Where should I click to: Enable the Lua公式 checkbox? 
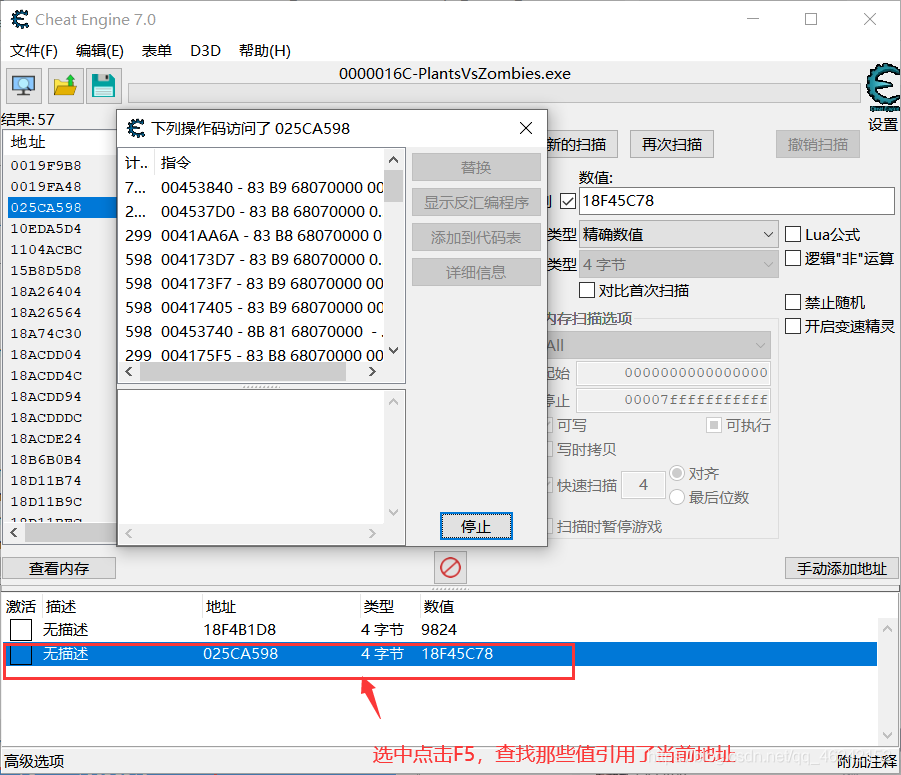click(793, 234)
